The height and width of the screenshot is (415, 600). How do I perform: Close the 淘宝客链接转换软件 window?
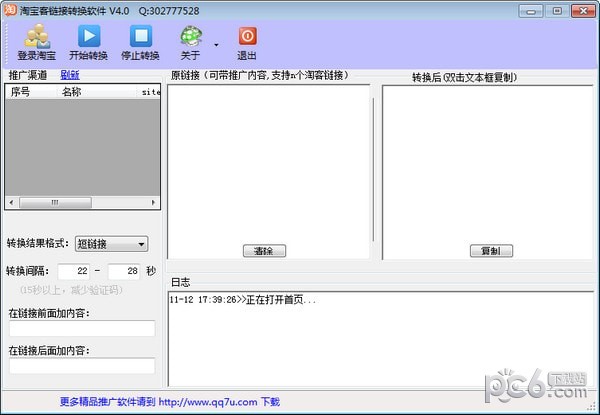tap(583, 11)
